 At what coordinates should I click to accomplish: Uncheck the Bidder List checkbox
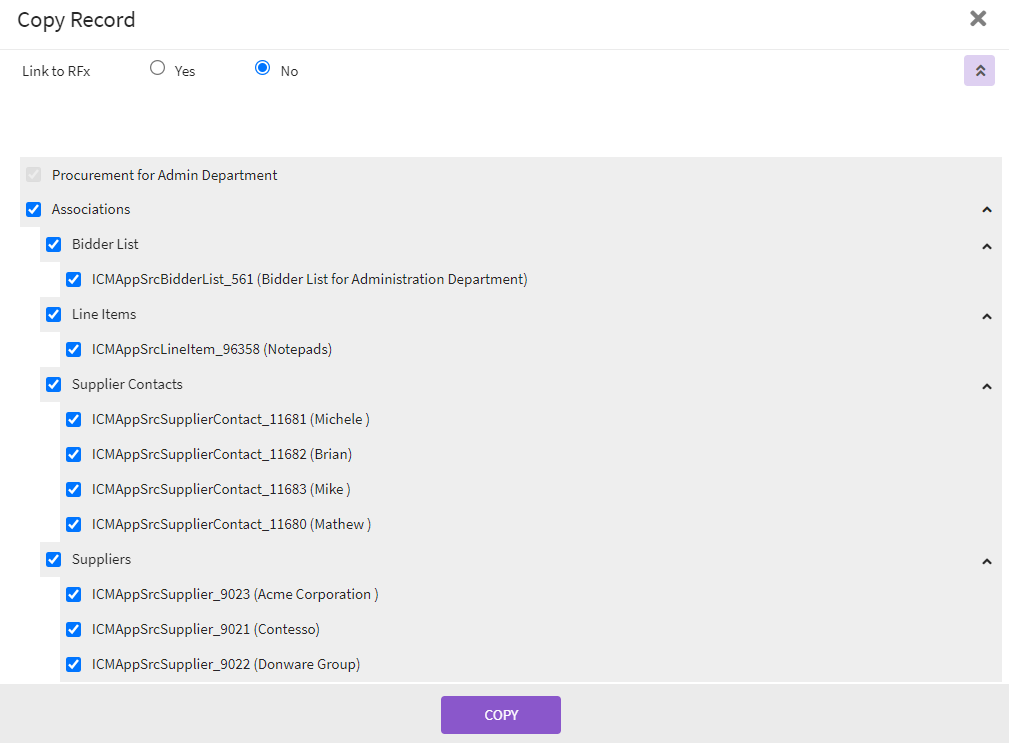point(54,245)
